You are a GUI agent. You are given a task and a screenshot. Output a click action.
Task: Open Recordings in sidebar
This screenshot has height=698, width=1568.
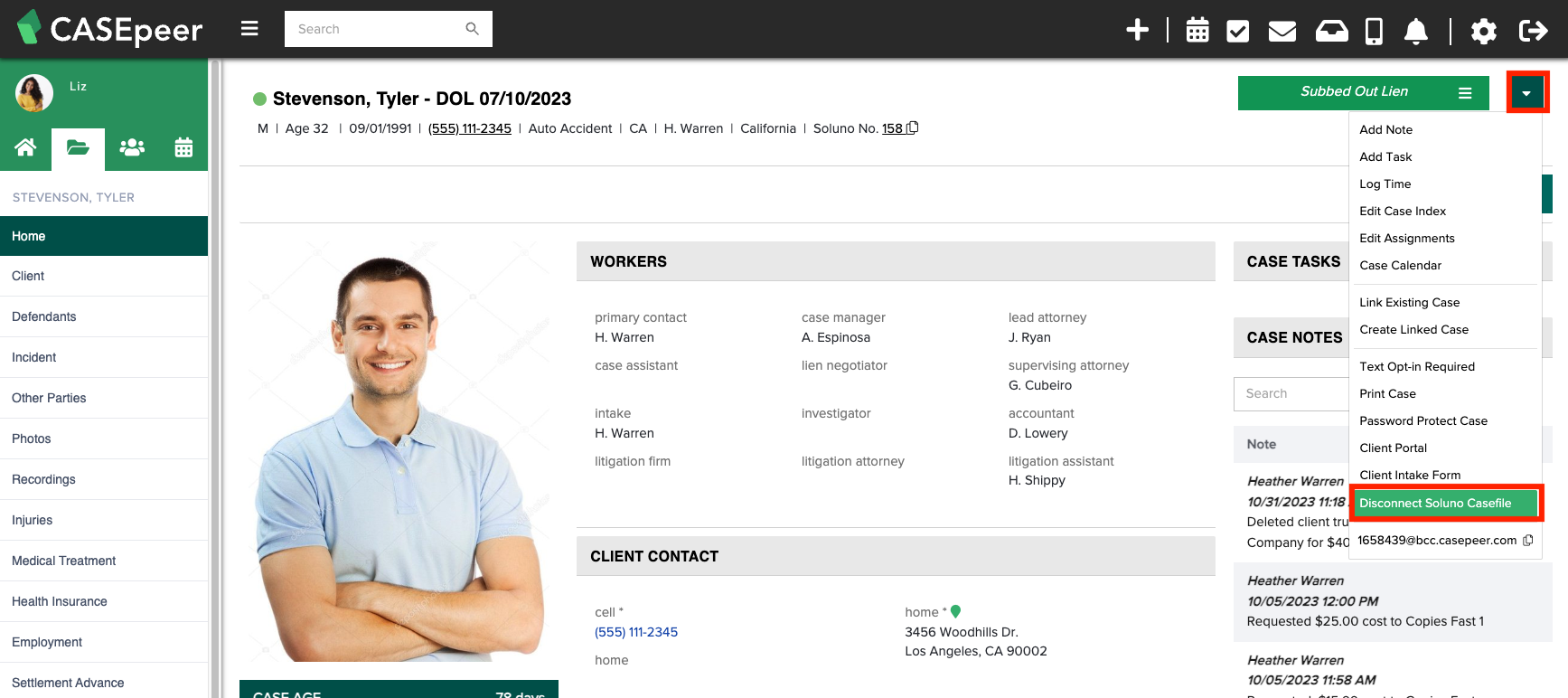104,479
